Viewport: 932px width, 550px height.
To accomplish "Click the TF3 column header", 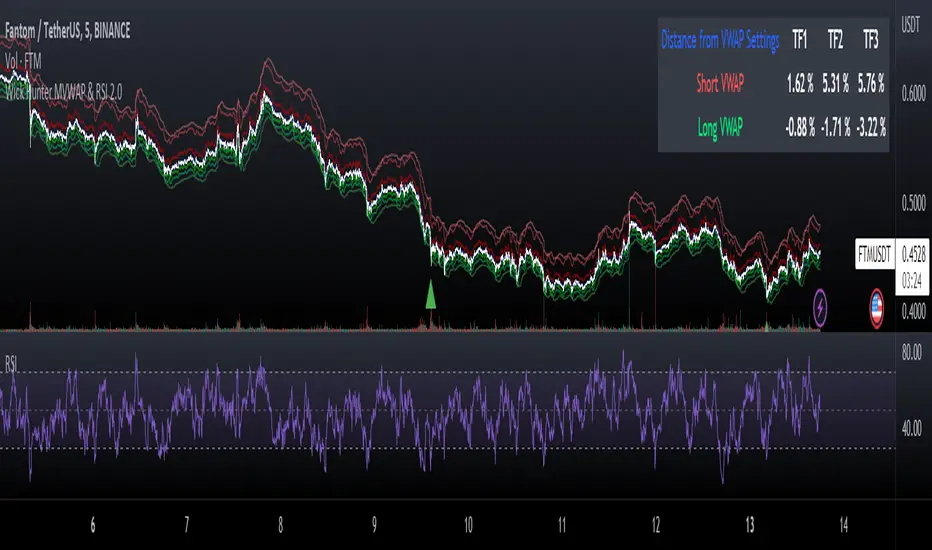I will (870, 42).
